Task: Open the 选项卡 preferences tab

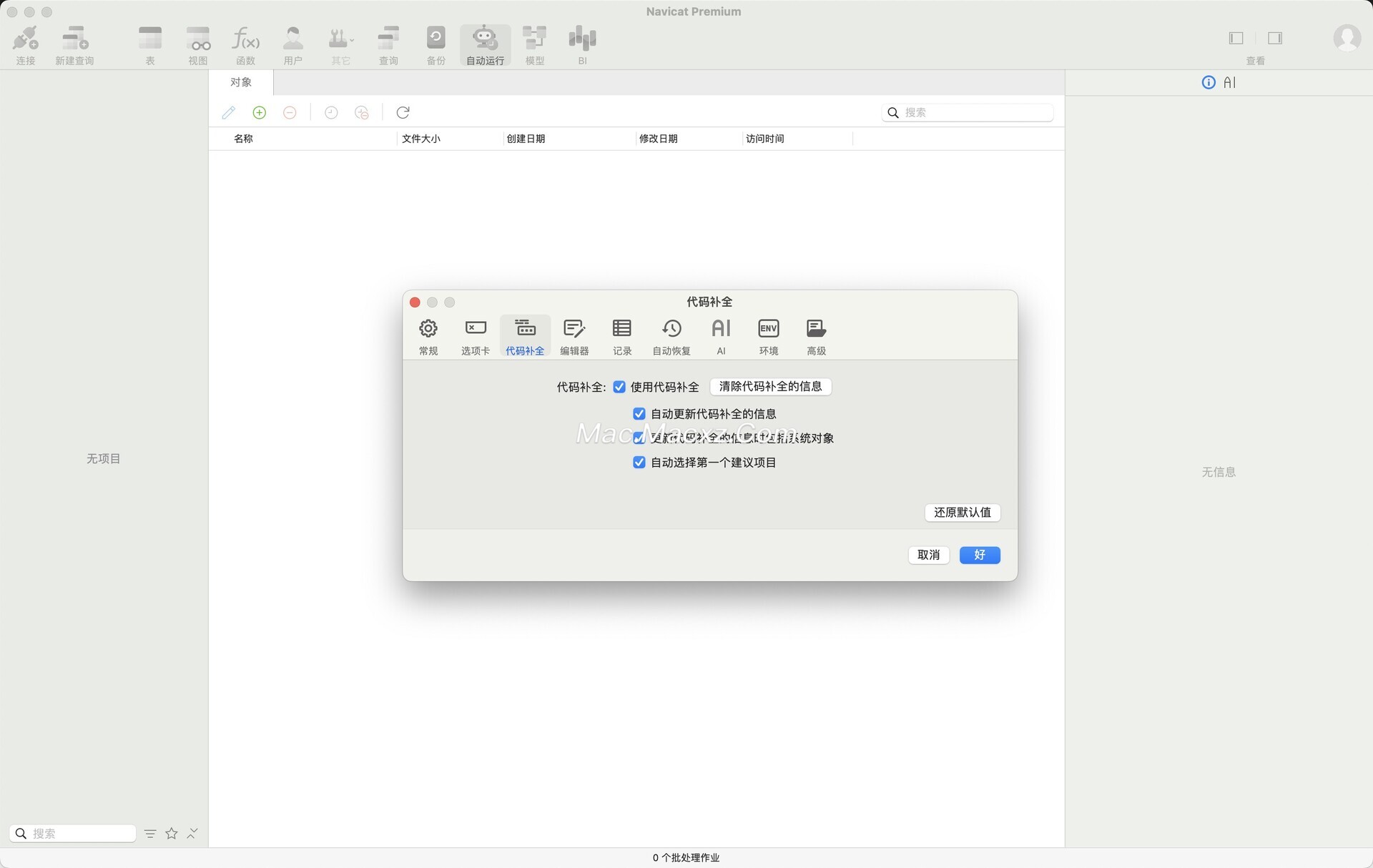Action: tap(476, 337)
